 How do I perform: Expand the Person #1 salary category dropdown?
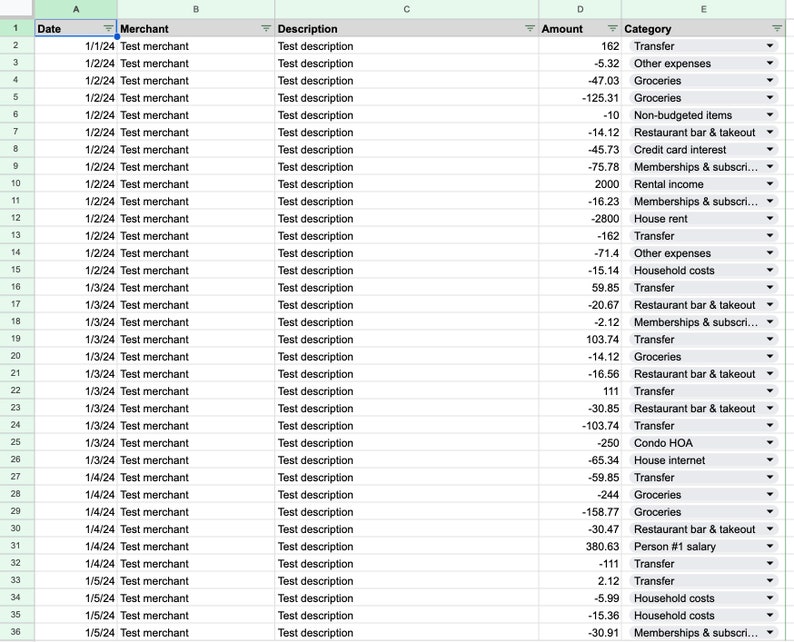coord(770,546)
